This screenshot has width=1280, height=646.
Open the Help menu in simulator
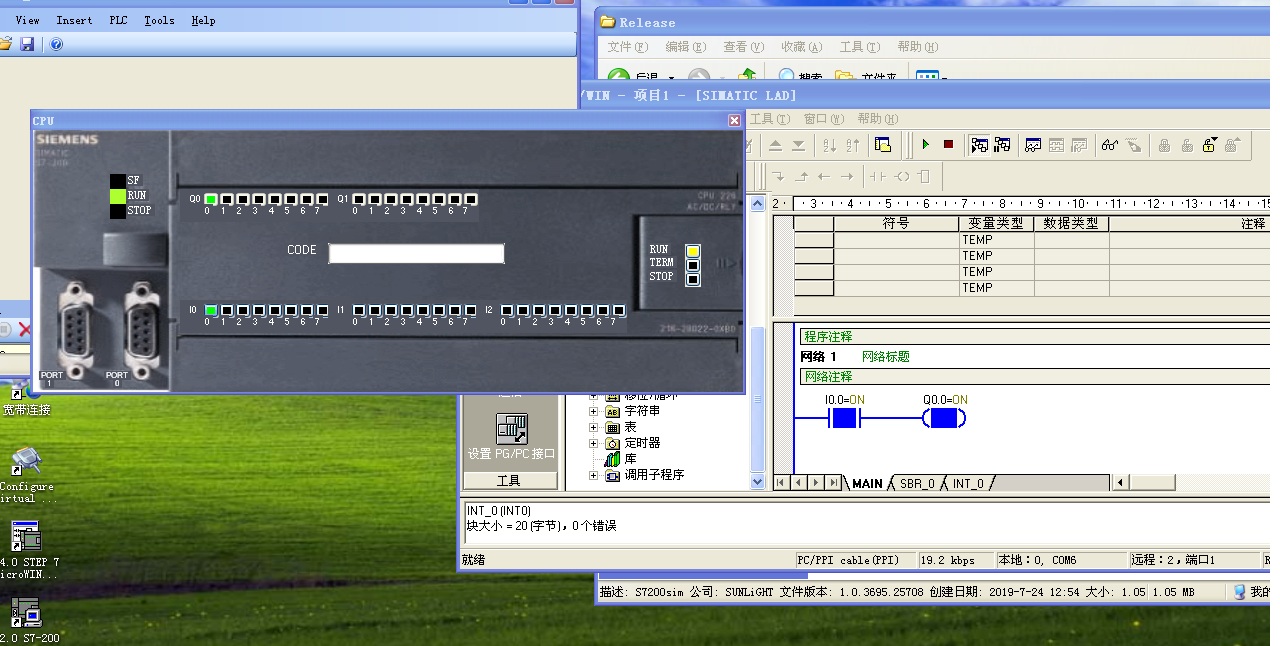tap(203, 20)
